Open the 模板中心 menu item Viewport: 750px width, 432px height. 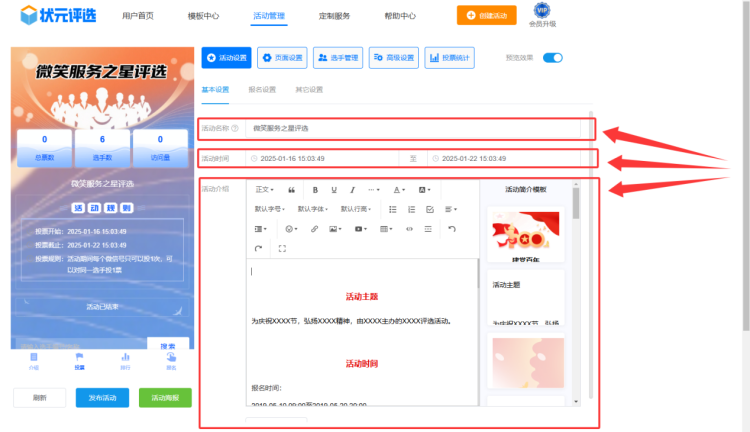pos(203,16)
